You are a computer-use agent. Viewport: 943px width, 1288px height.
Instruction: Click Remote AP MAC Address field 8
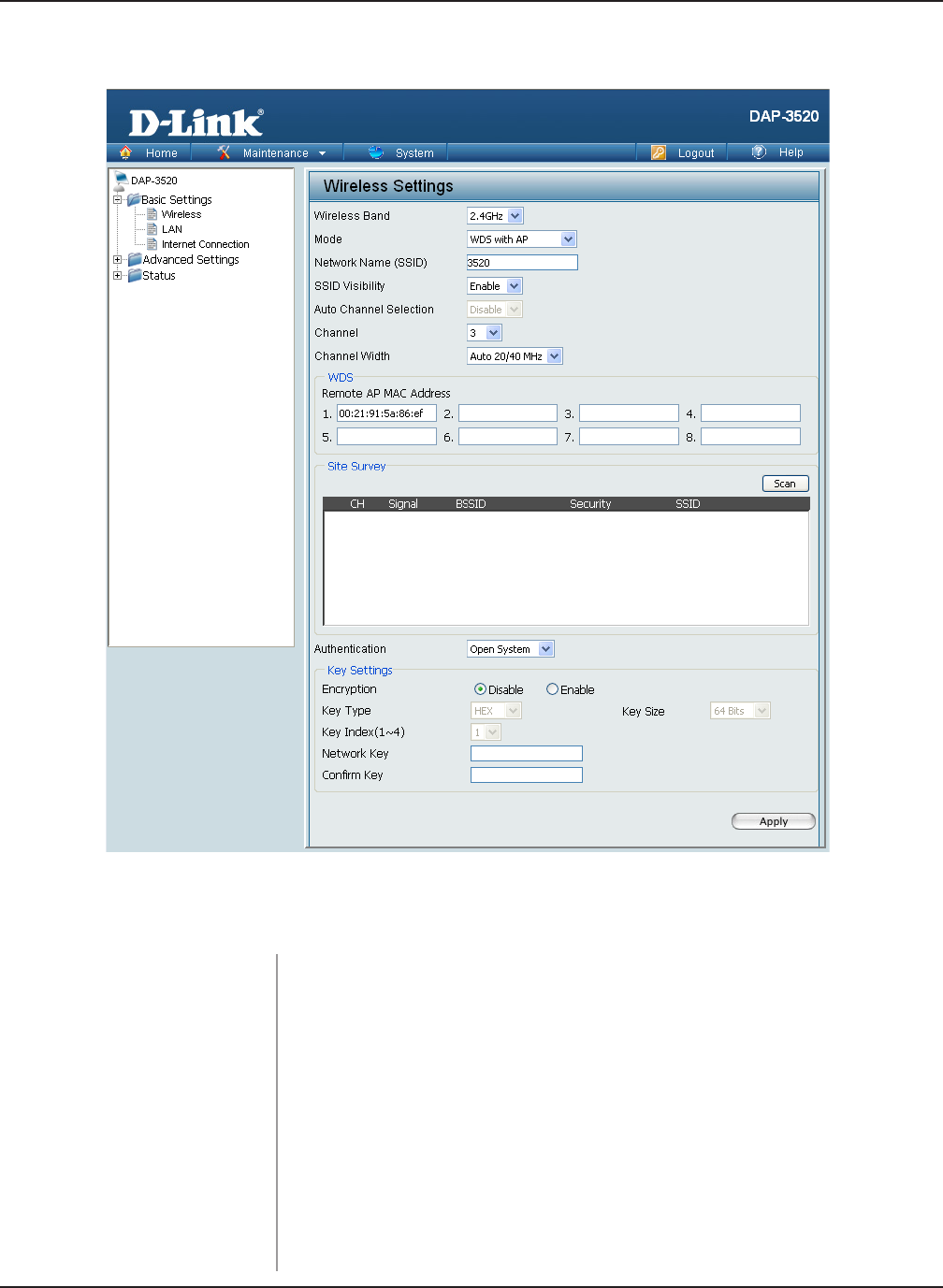[x=750, y=436]
